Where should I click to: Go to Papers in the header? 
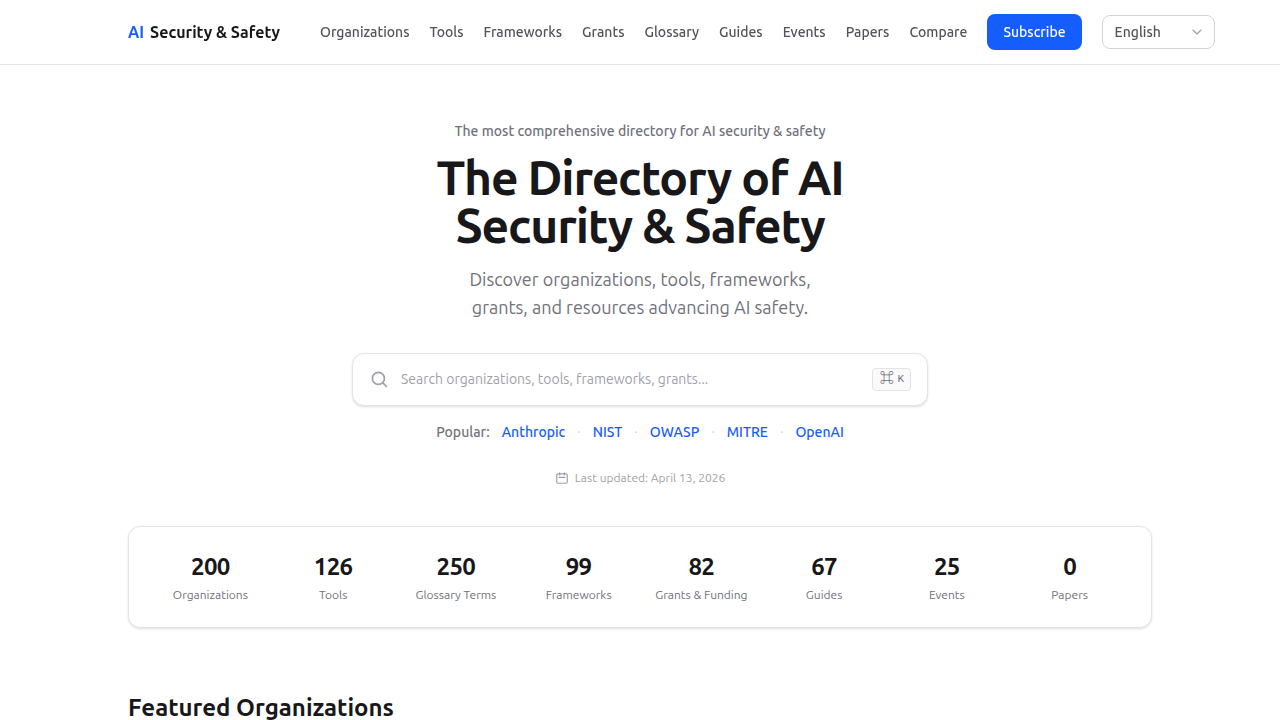tap(867, 32)
